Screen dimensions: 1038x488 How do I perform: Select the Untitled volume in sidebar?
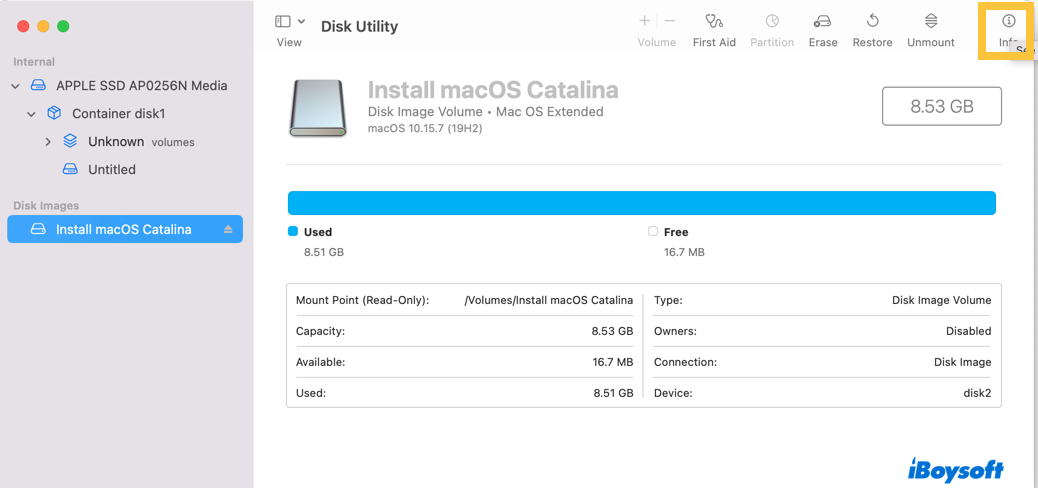[x=112, y=170]
